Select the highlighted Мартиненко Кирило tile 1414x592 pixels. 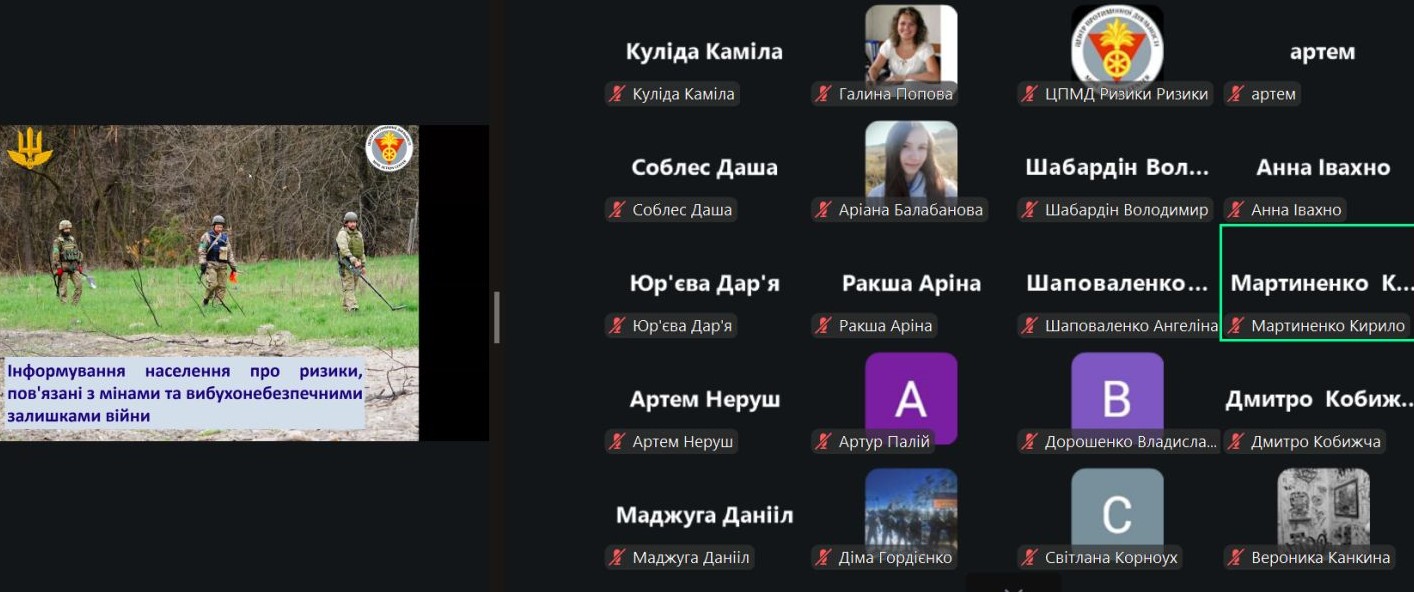coord(1317,283)
